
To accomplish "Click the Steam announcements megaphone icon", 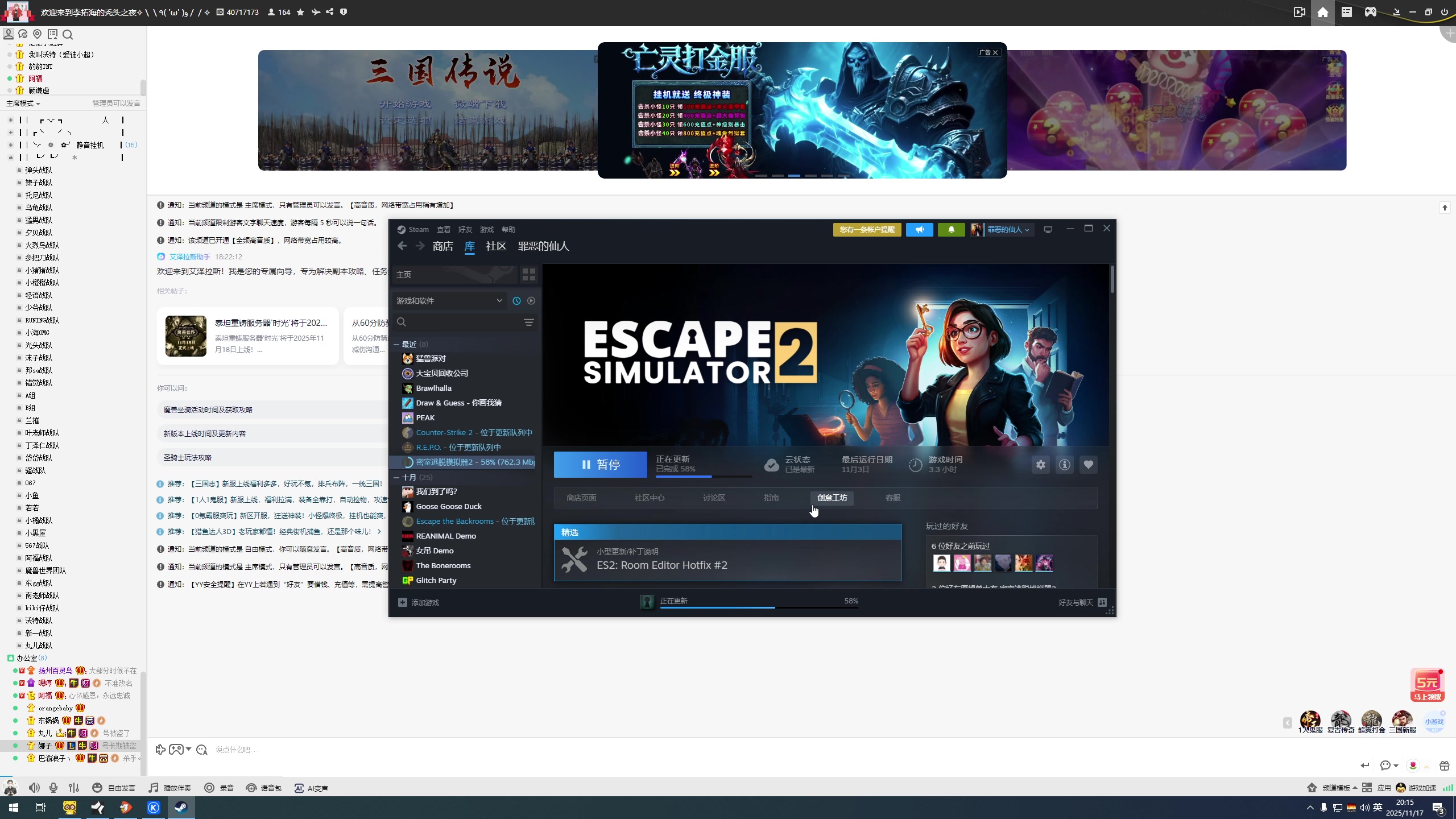I will point(919,230).
